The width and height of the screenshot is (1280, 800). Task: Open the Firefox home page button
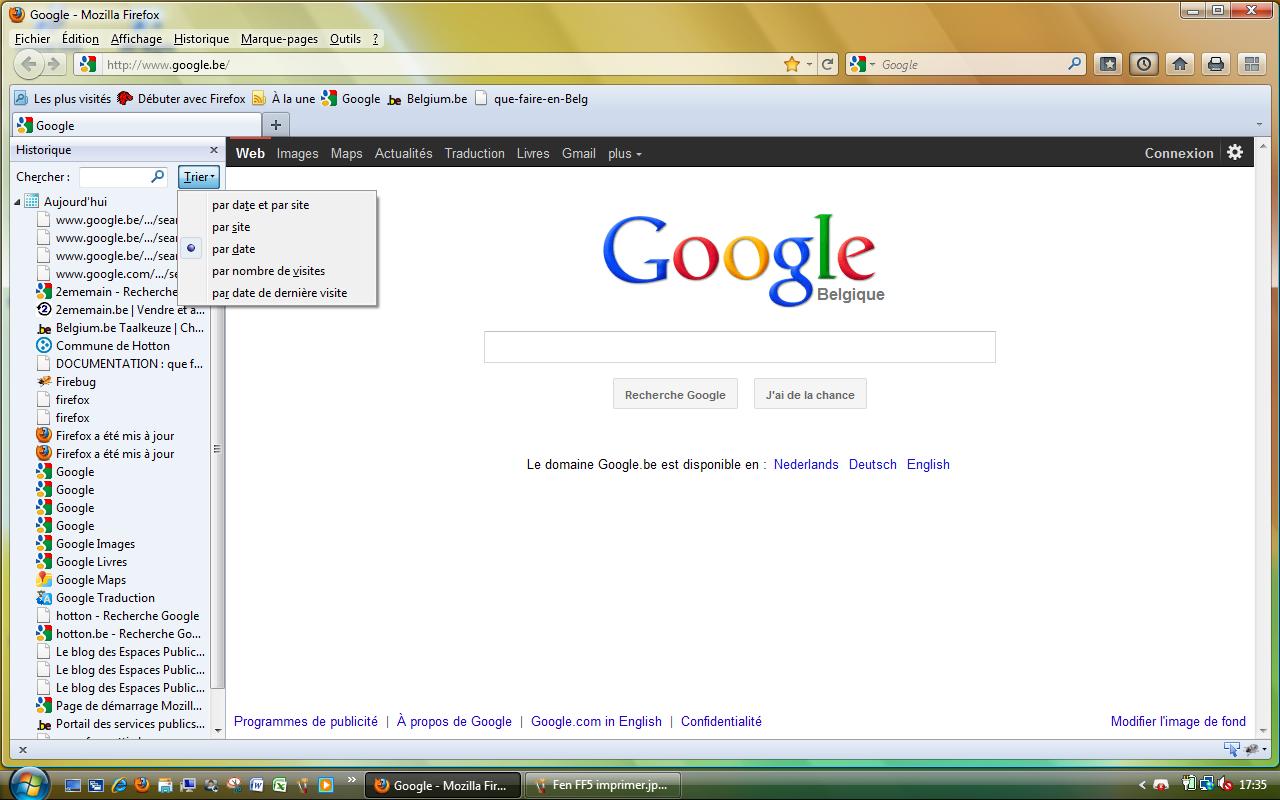click(x=1180, y=64)
